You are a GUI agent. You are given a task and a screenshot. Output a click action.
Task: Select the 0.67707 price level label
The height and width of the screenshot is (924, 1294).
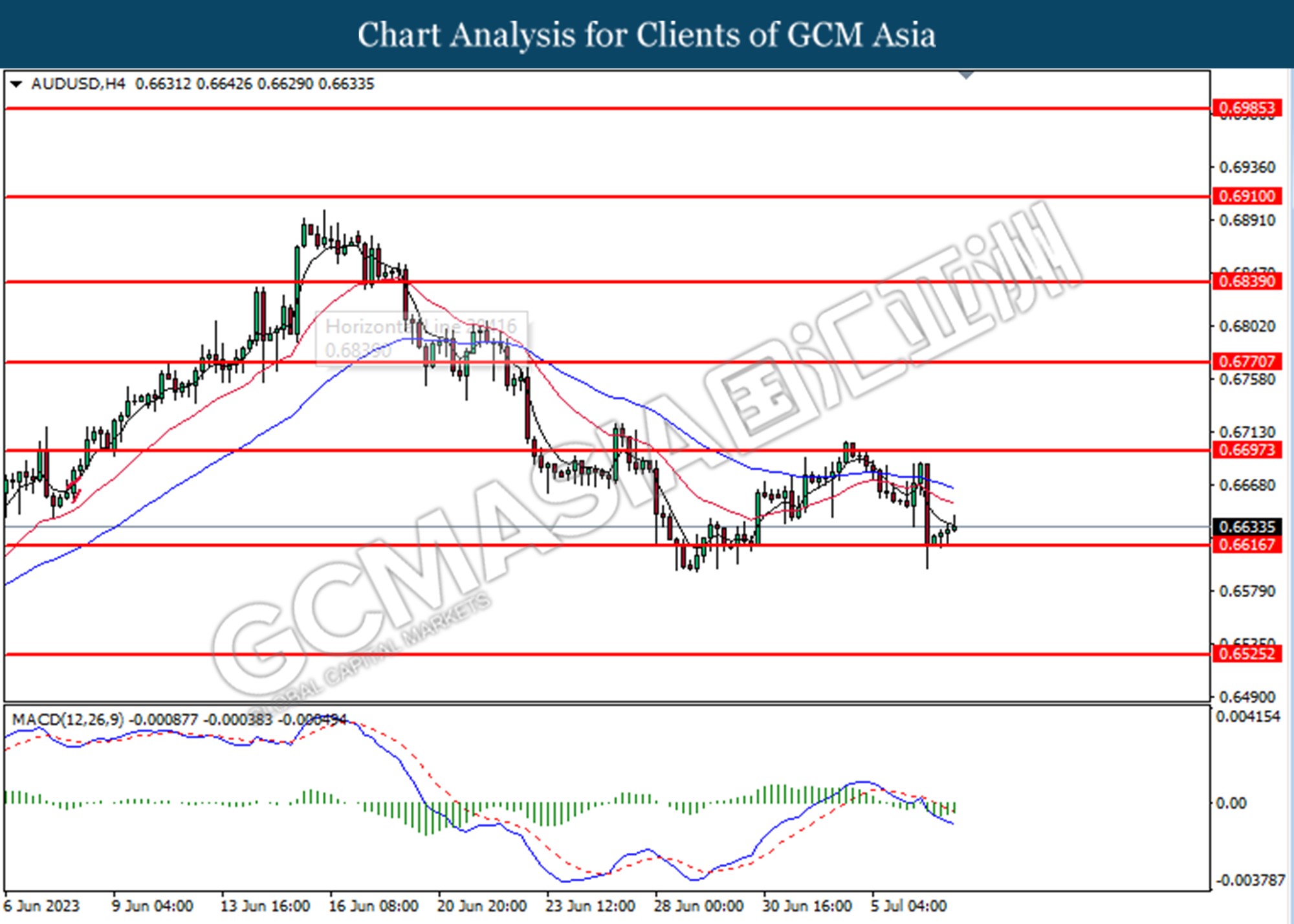click(1246, 362)
